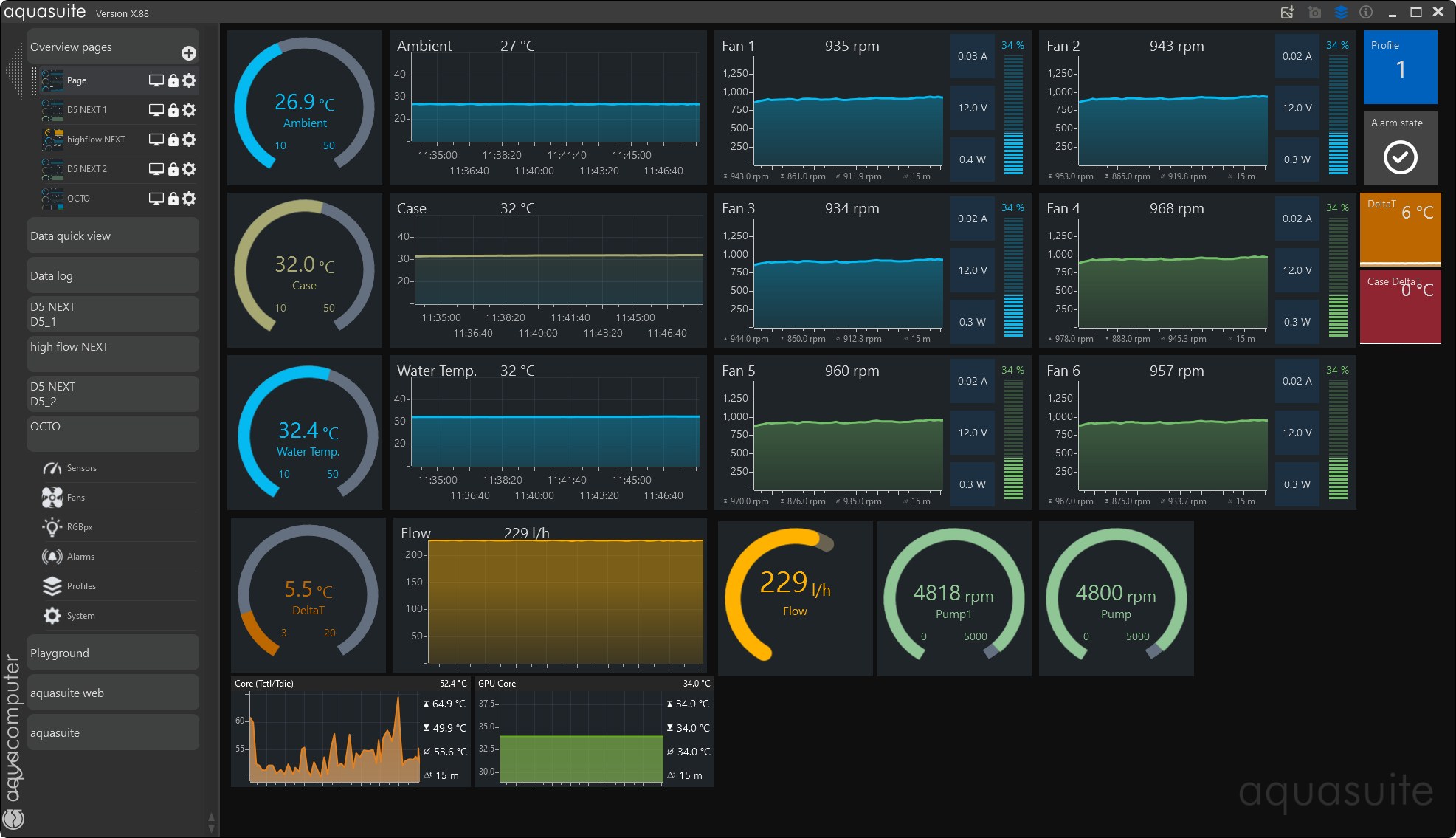This screenshot has width=1456, height=838.
Task: Open the Profiles menu entry
Action: pos(120,586)
